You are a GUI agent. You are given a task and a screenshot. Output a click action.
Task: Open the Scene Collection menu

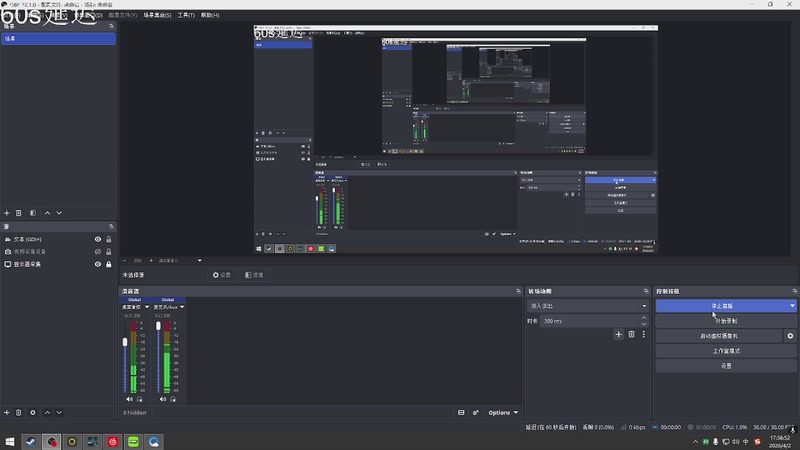tap(157, 15)
